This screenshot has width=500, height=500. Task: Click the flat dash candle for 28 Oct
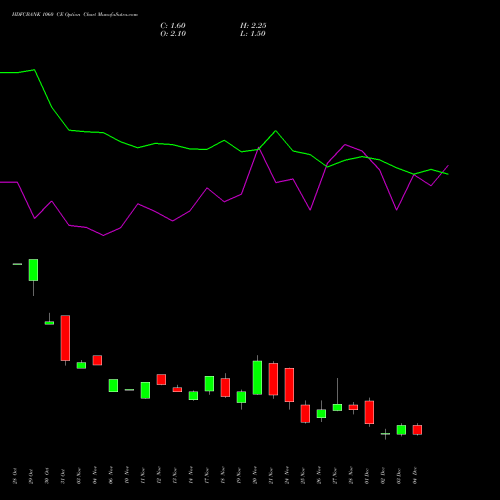coord(17,264)
